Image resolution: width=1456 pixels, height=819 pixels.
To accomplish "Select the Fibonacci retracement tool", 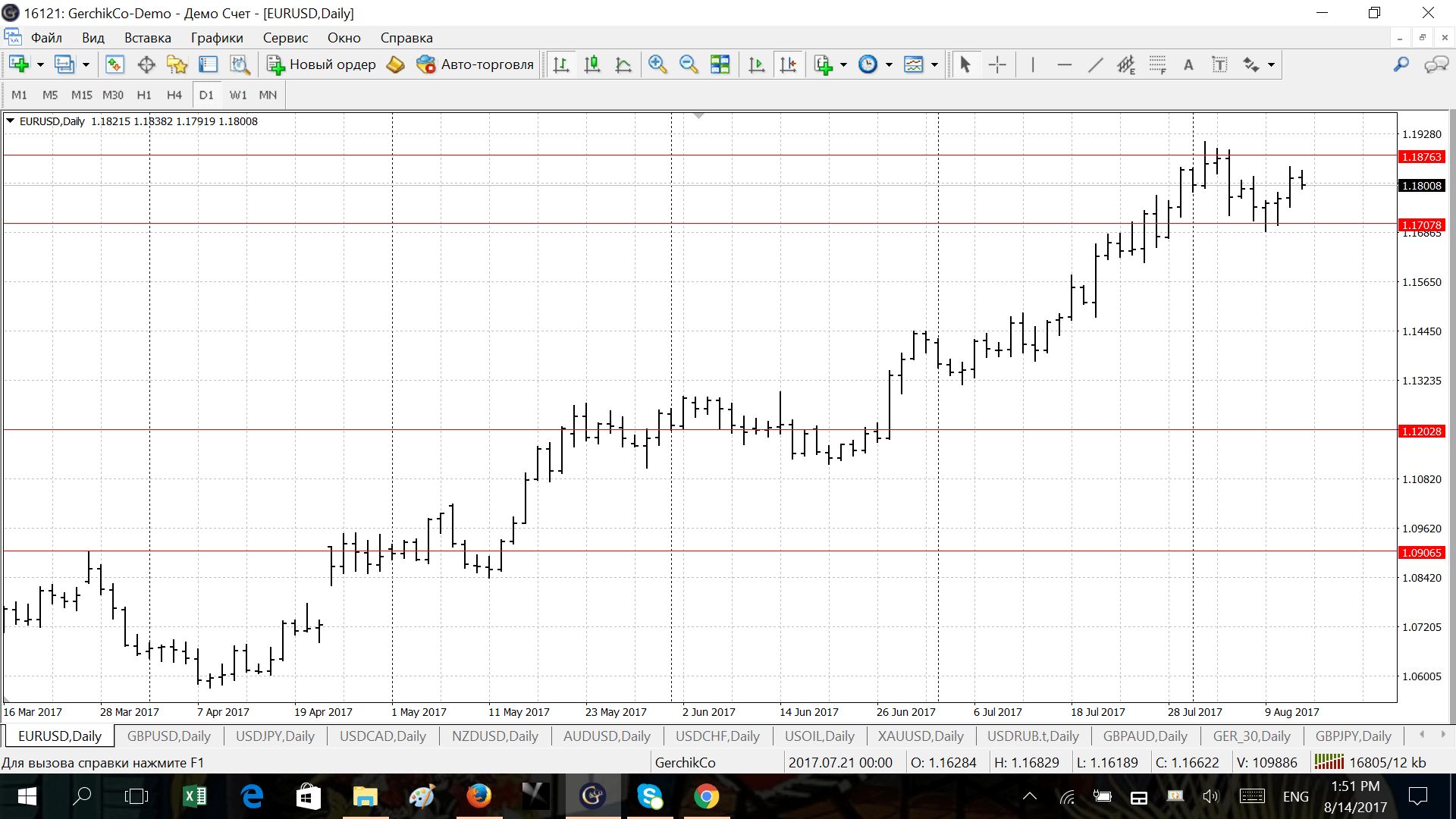I will 1157,65.
